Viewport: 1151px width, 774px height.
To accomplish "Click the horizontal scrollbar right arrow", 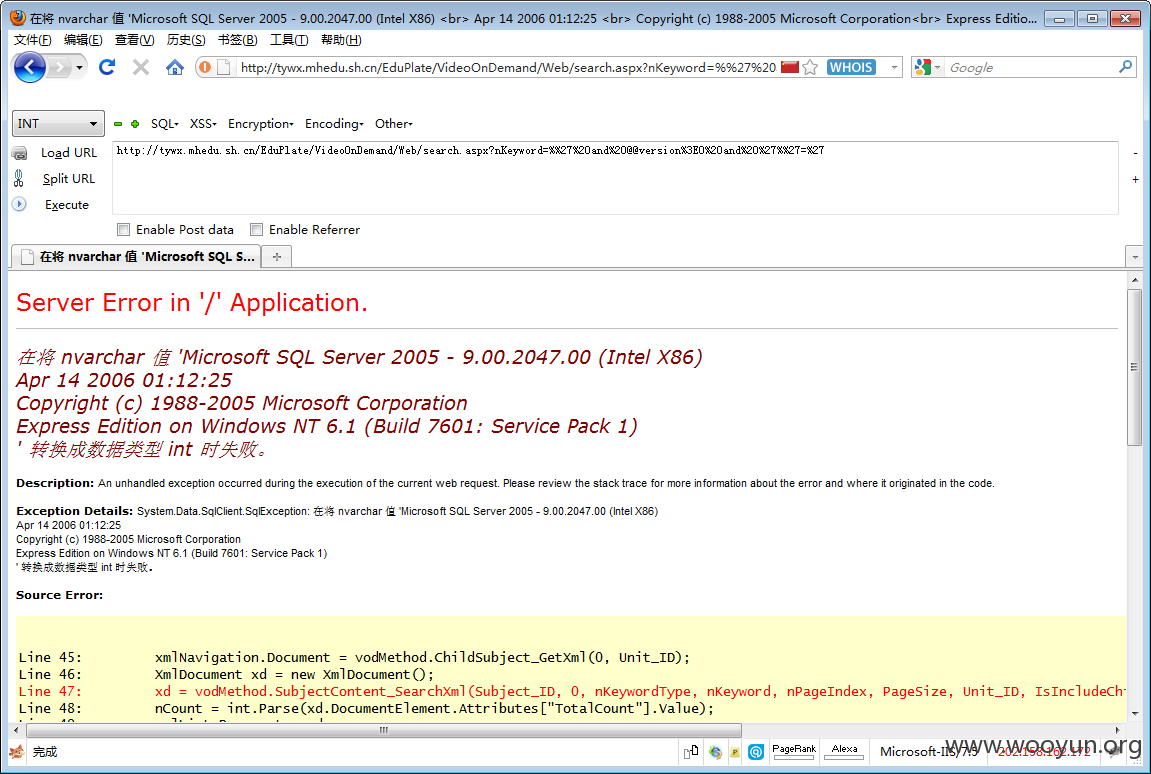I will tap(1117, 730).
